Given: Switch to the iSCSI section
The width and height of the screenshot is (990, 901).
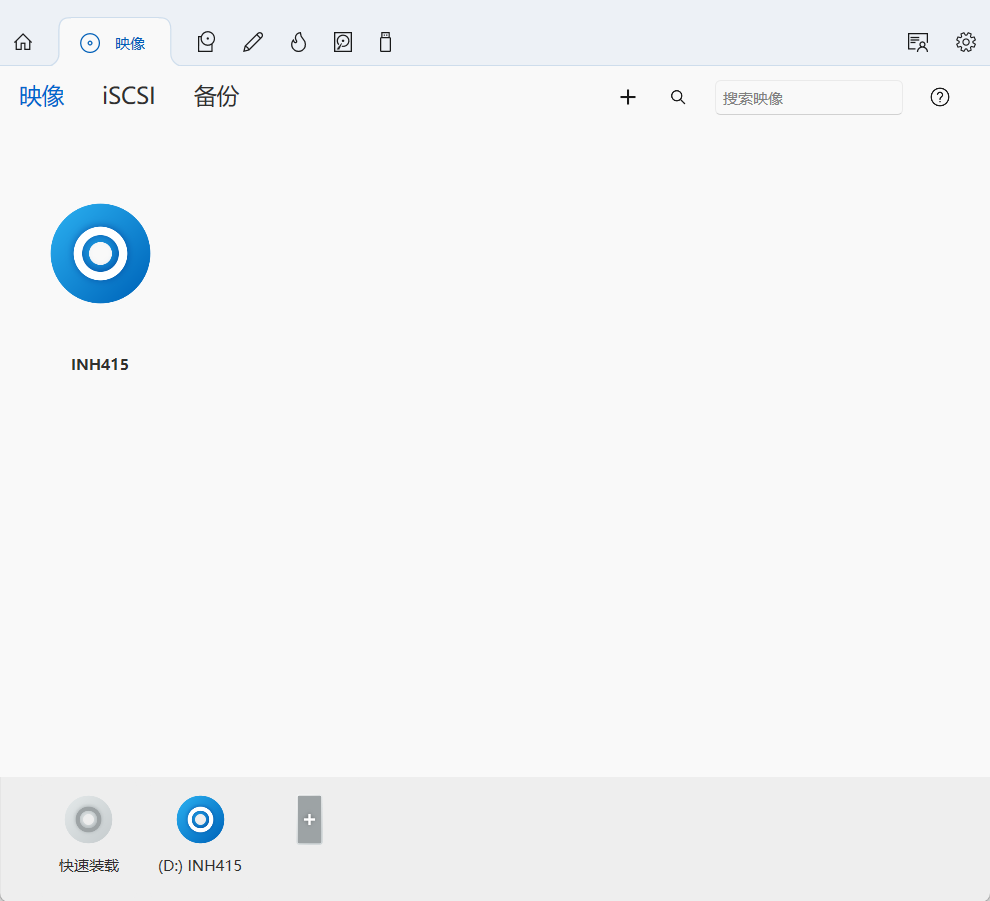Looking at the screenshot, I should pyautogui.click(x=129, y=97).
